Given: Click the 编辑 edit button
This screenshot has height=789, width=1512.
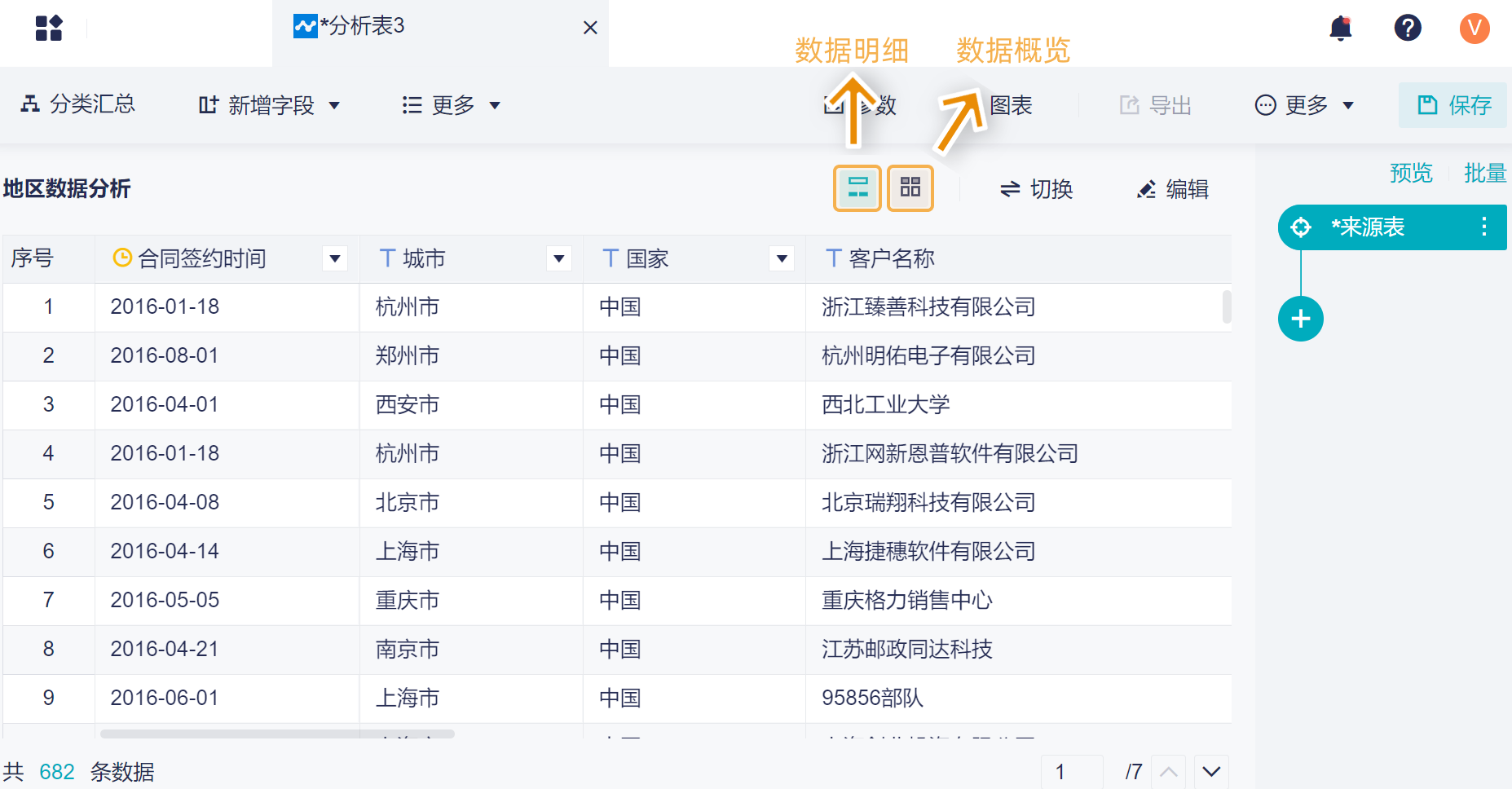Looking at the screenshot, I should pyautogui.click(x=1172, y=189).
